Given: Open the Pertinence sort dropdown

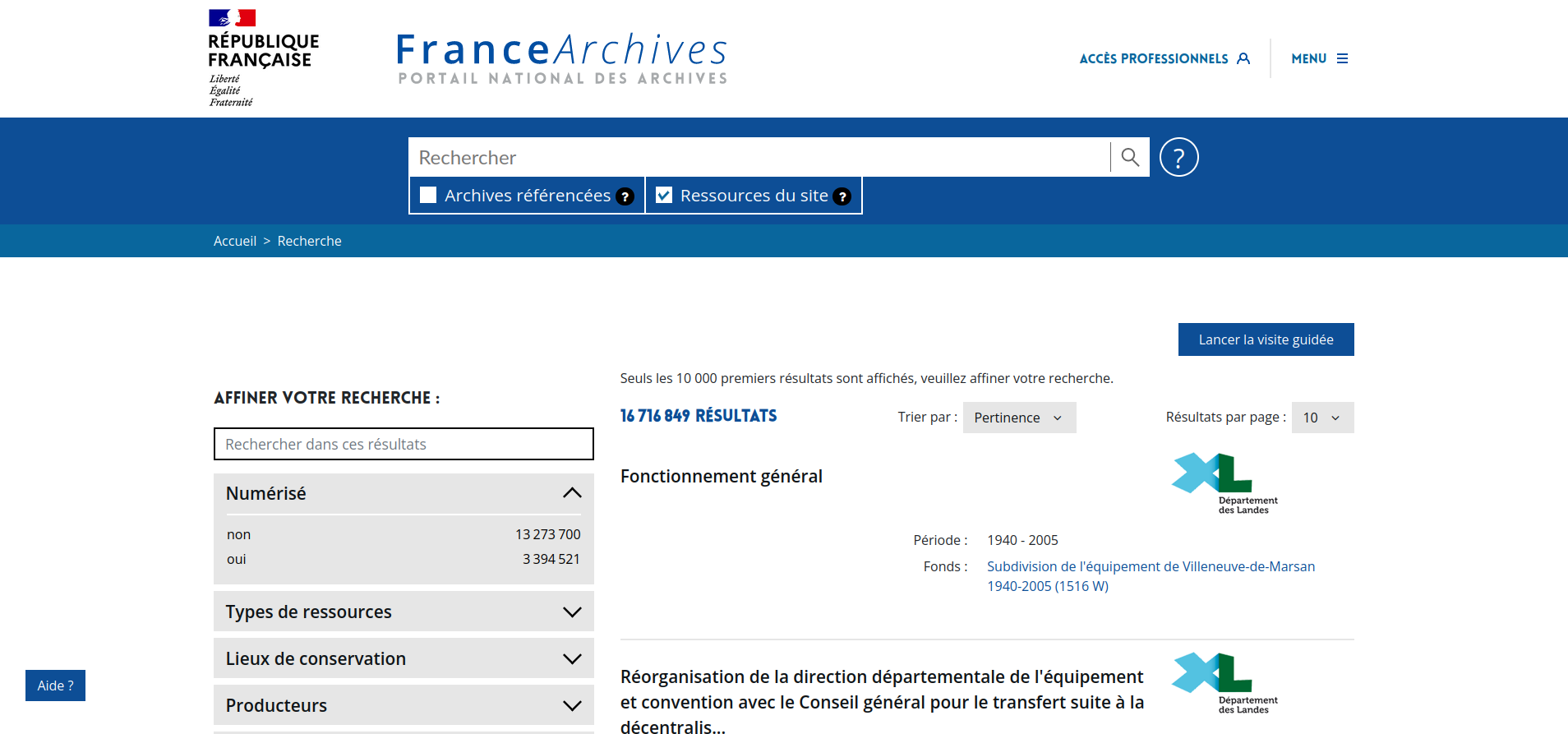Looking at the screenshot, I should 1019,418.
